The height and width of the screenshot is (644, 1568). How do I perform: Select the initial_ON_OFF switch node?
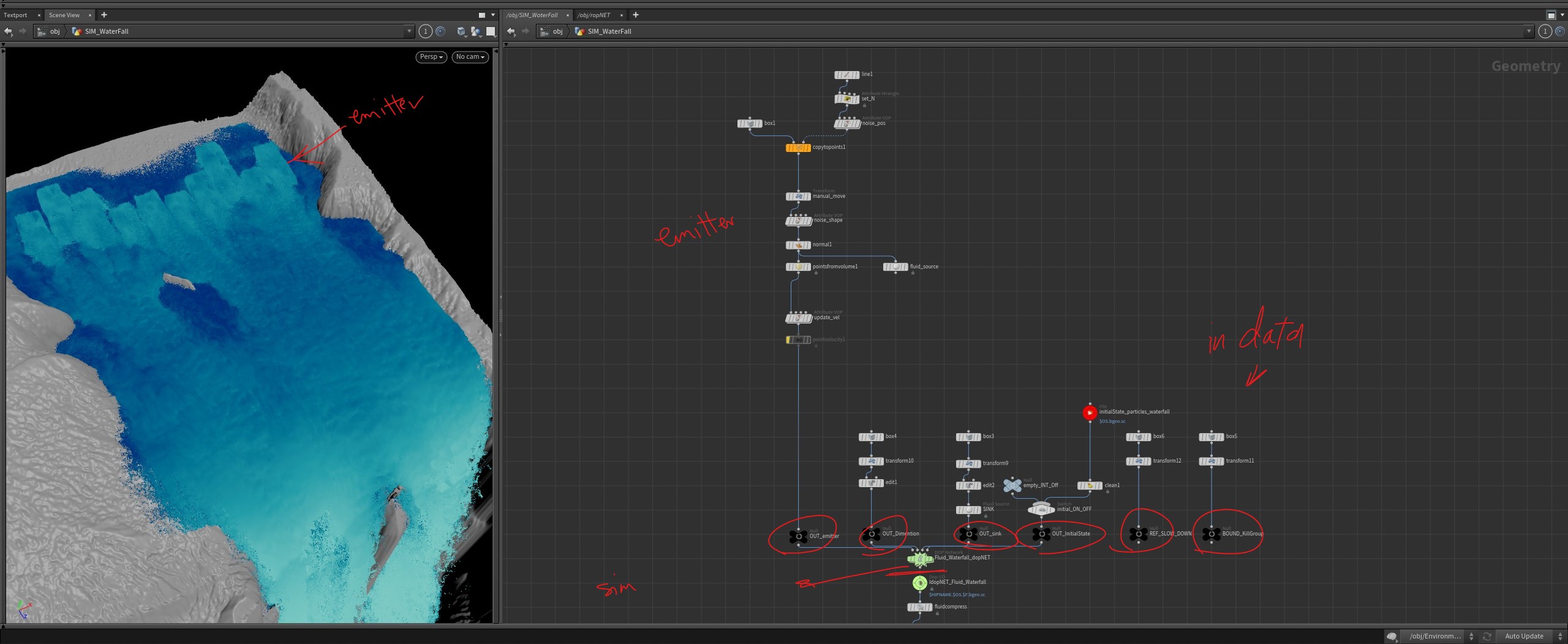1041,509
